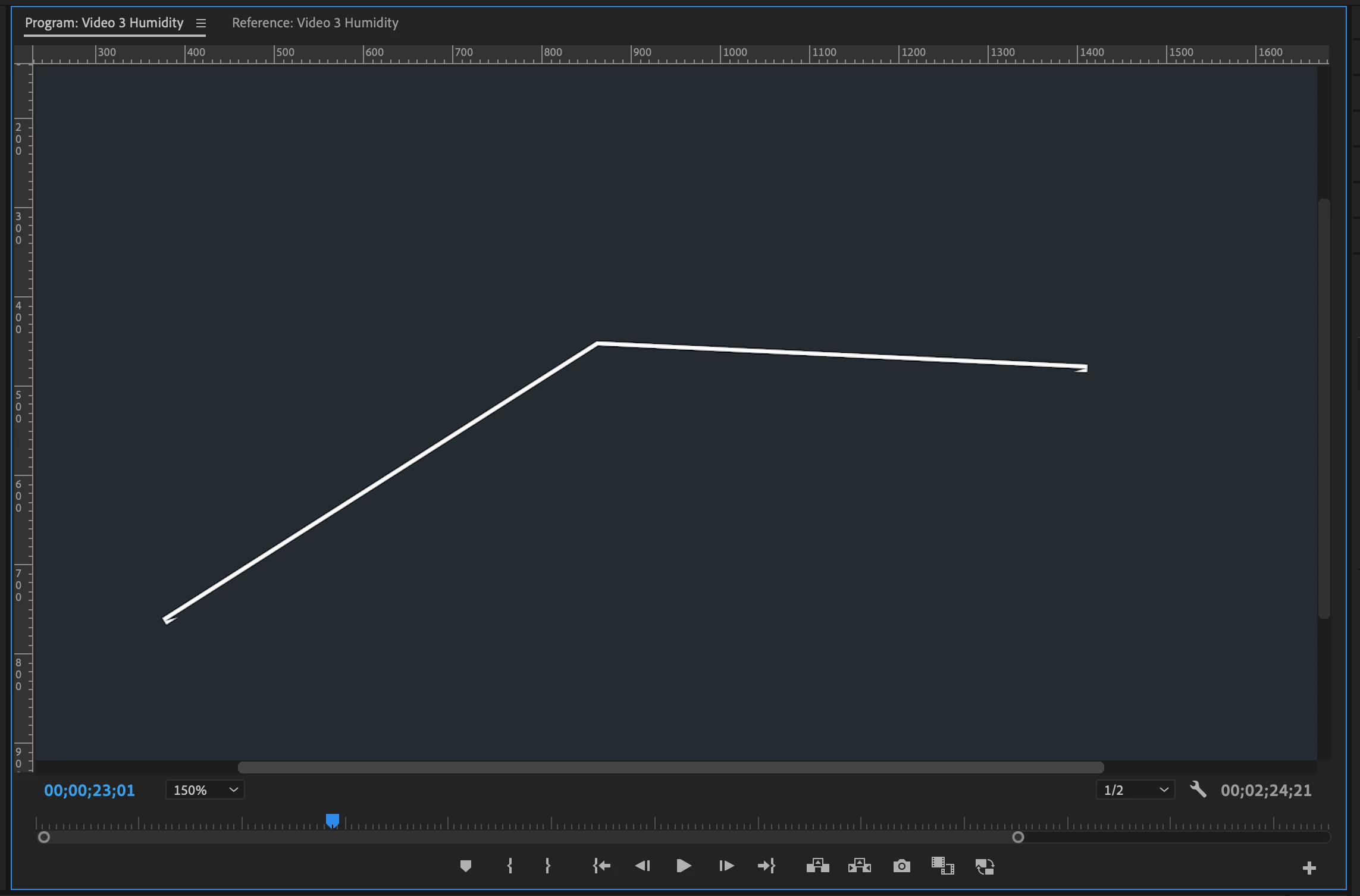The image size is (1360, 896).
Task: Click the Lift button
Action: coord(817,866)
